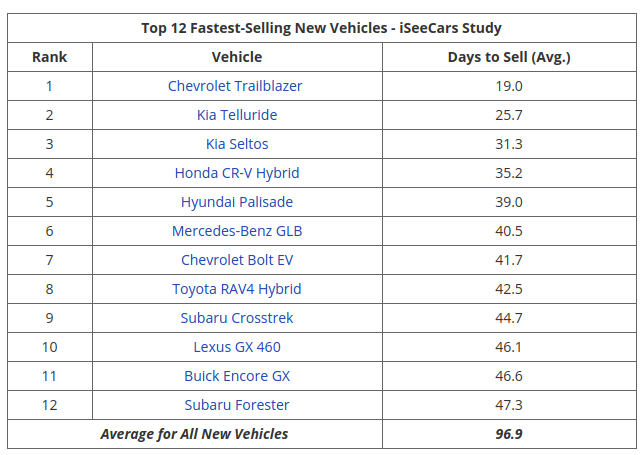Follow the Honda CR-V Hybrid link
The height and width of the screenshot is (455, 643).
(x=237, y=173)
